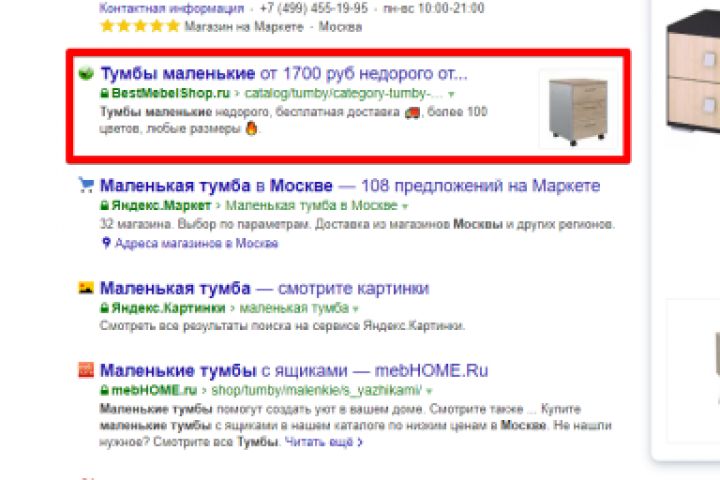
Task: Open Маленькие тумбы с ящиками mebHOME result
Action: [294, 370]
